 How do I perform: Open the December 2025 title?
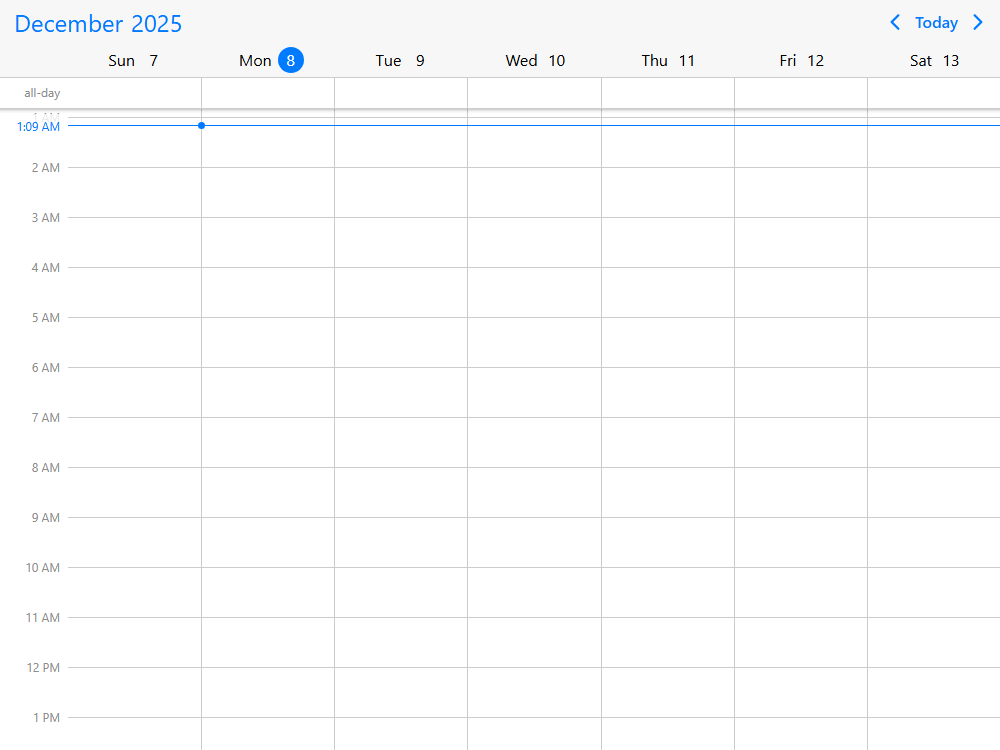coord(98,24)
